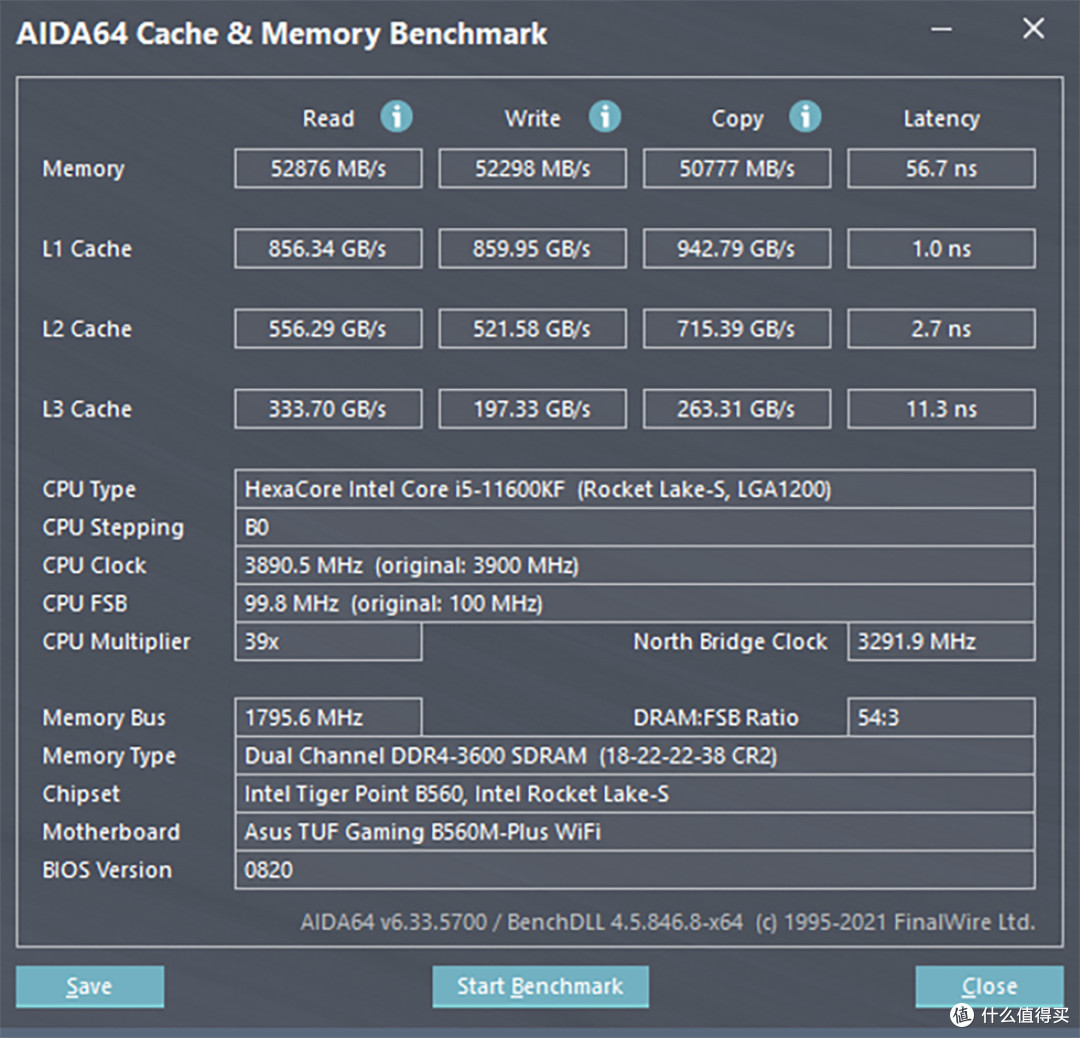1080x1038 pixels.
Task: Click the CPU Type field HexaCore Intel Core i5-11600KF
Action: 634,489
